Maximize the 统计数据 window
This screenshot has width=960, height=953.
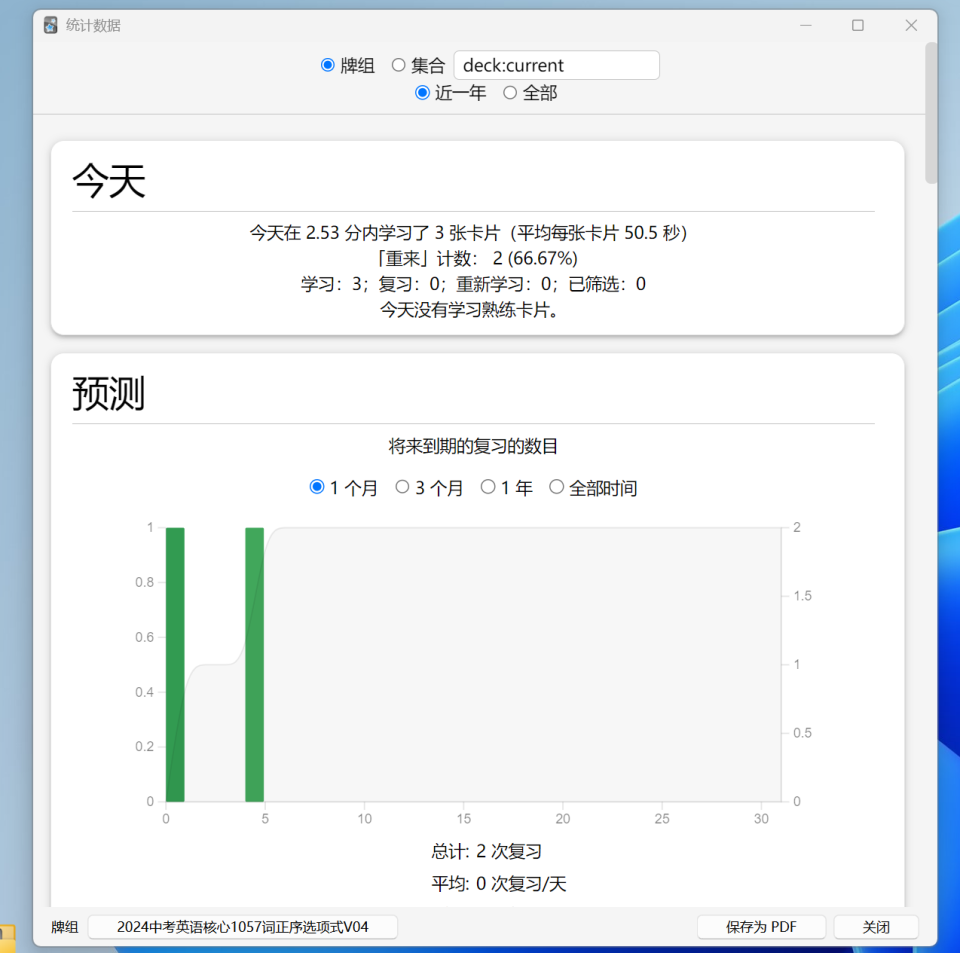click(x=858, y=25)
